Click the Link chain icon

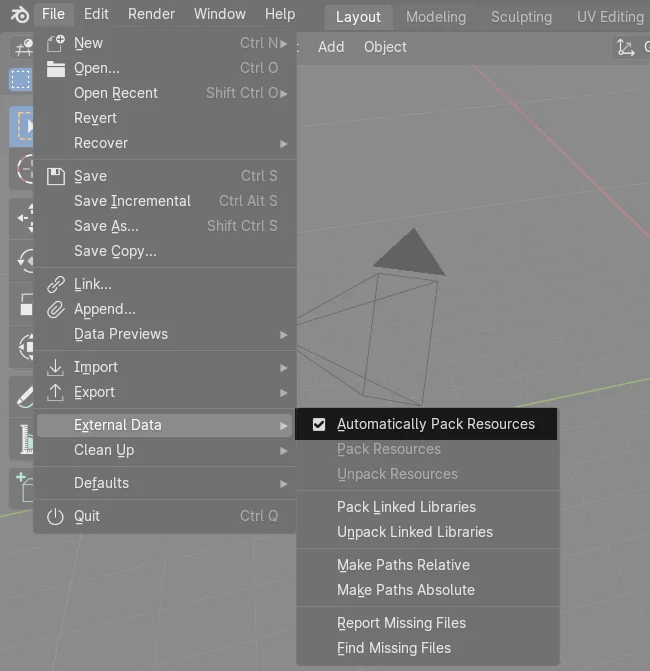click(x=56, y=284)
